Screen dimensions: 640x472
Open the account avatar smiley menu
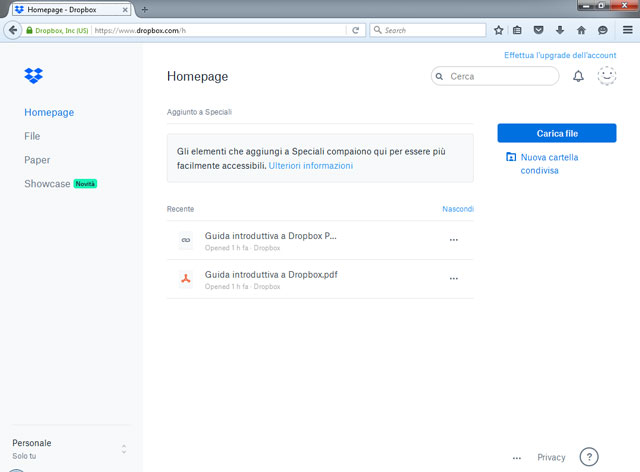tap(607, 76)
